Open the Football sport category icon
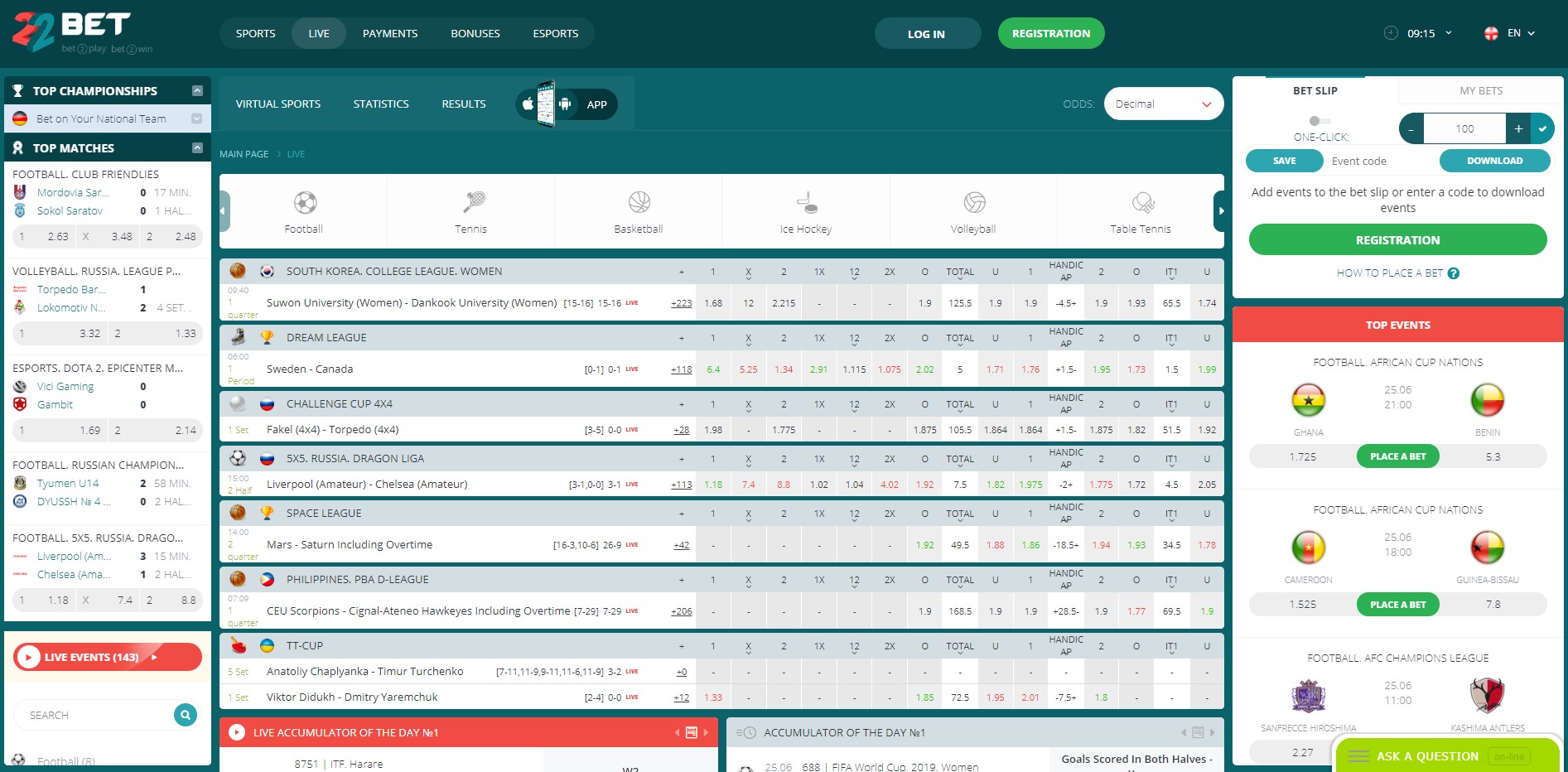The height and width of the screenshot is (772, 1568). click(x=305, y=203)
